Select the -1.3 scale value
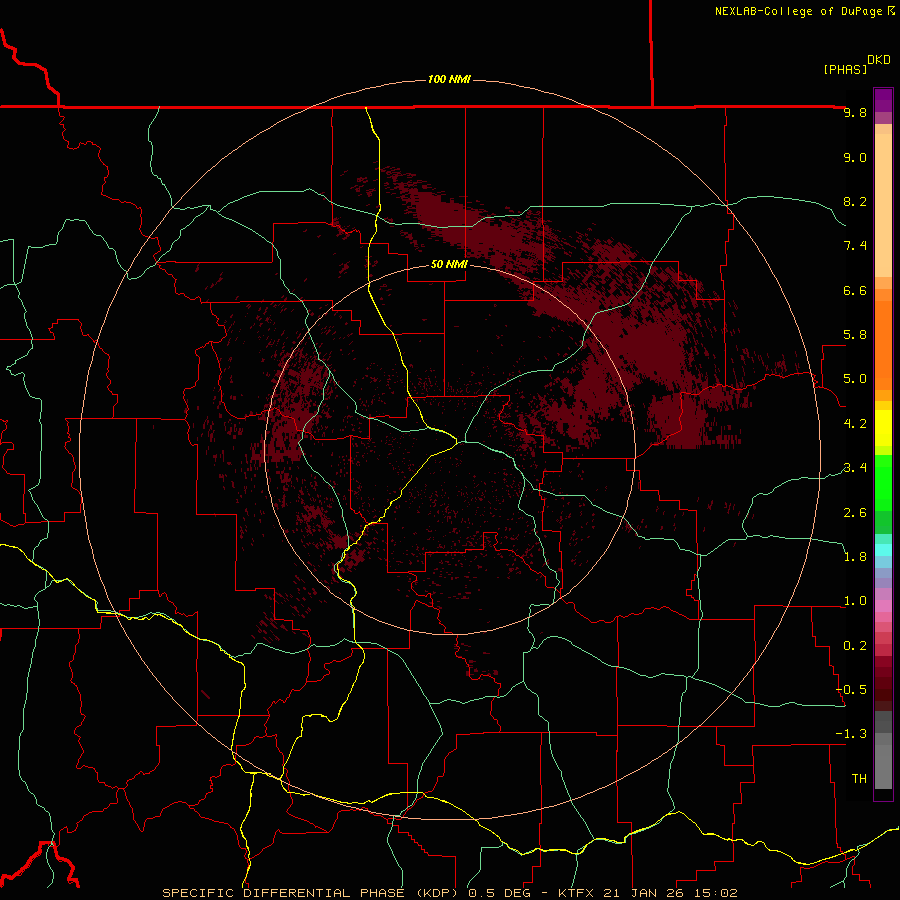This screenshot has width=900, height=900. (851, 735)
